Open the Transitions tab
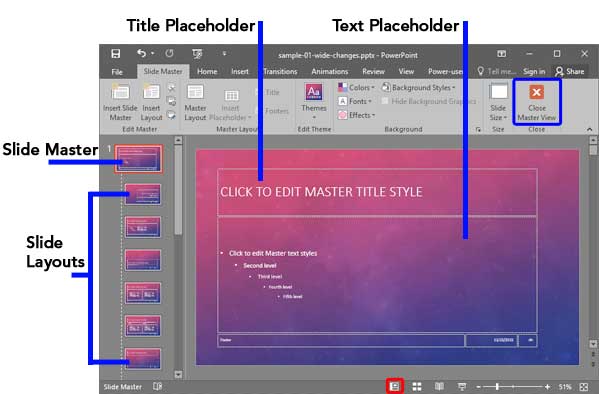599x394 pixels. pyautogui.click(x=280, y=71)
